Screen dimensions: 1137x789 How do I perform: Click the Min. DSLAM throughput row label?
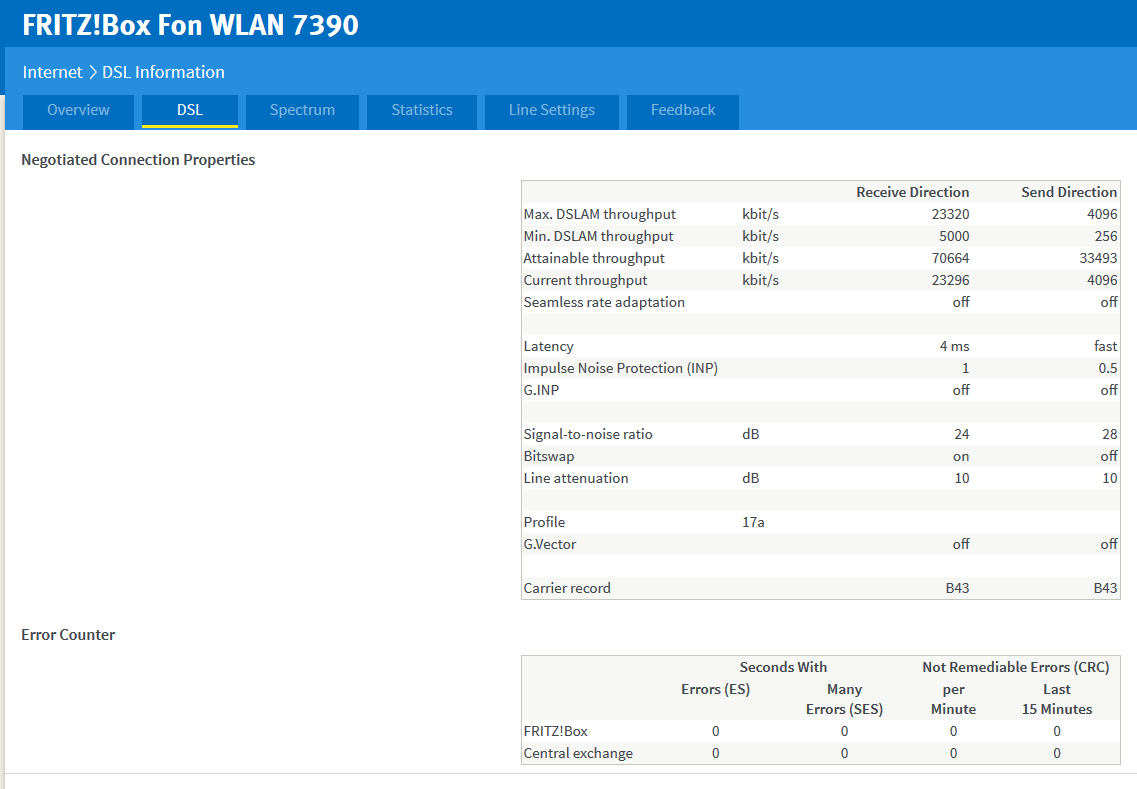598,236
